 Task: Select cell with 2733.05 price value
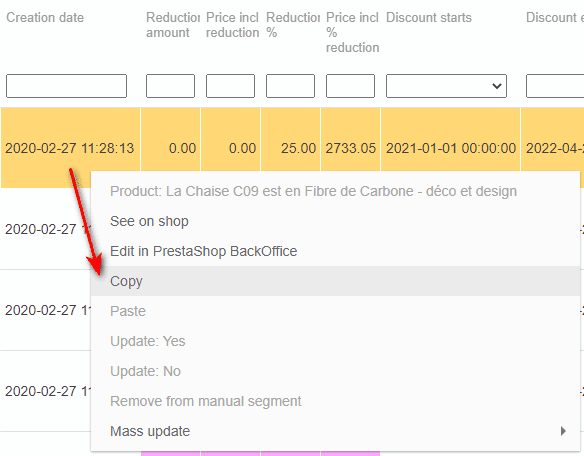(x=350, y=148)
